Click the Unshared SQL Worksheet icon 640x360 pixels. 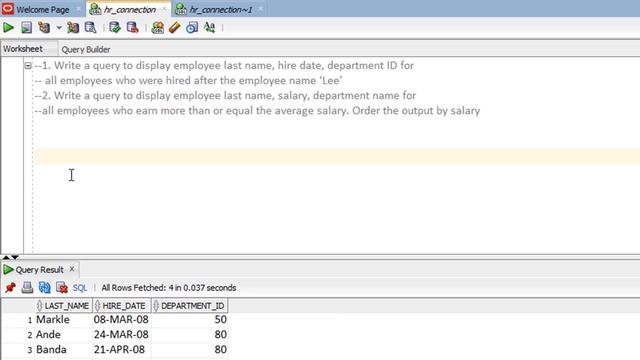(158, 28)
